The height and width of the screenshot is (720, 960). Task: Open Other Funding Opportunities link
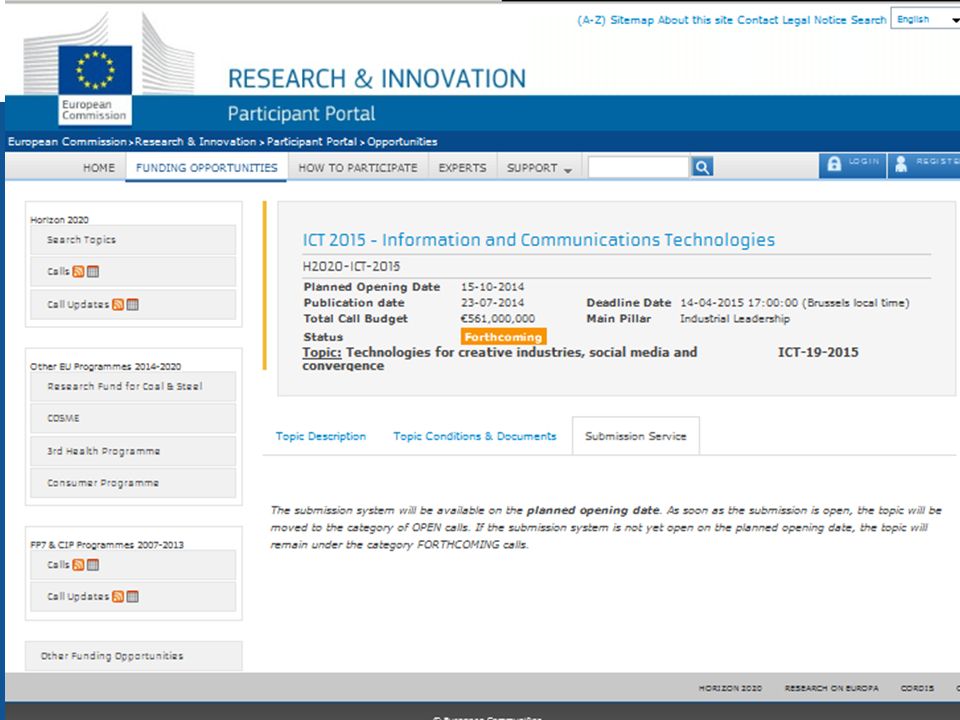[133, 656]
